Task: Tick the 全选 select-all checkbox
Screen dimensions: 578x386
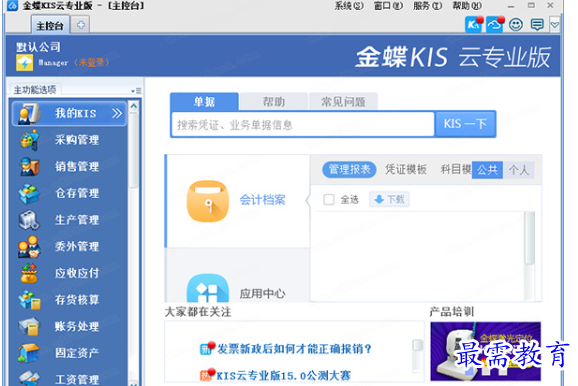Action: pyautogui.click(x=329, y=199)
